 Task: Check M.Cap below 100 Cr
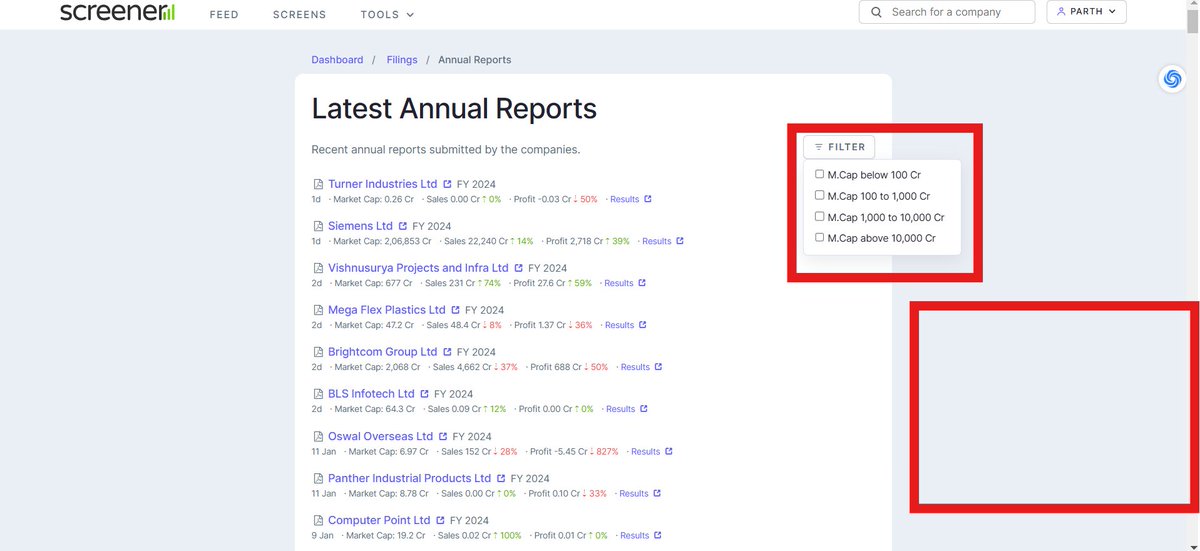point(820,174)
